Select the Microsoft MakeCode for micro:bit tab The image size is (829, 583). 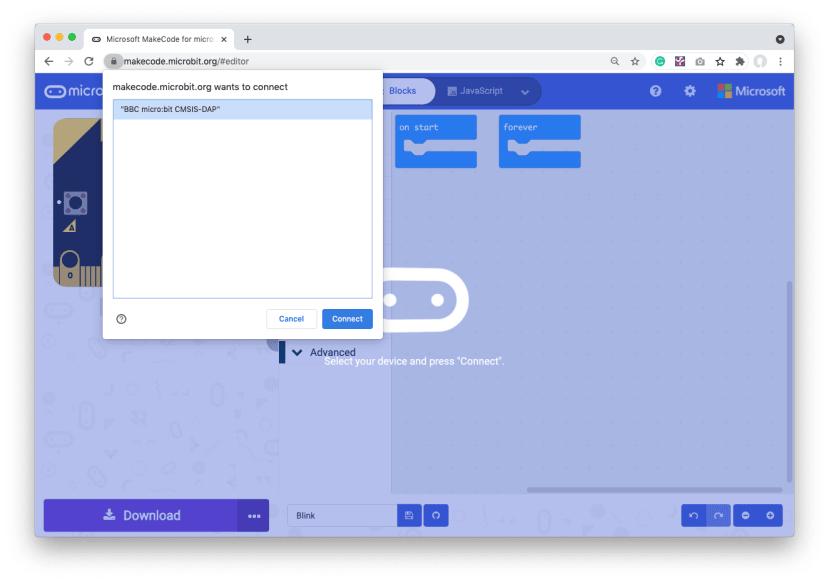pyautogui.click(x=159, y=39)
